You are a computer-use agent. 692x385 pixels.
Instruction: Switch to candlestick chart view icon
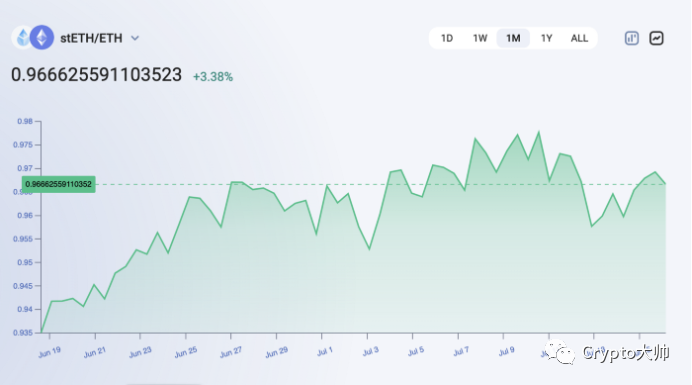click(632, 38)
